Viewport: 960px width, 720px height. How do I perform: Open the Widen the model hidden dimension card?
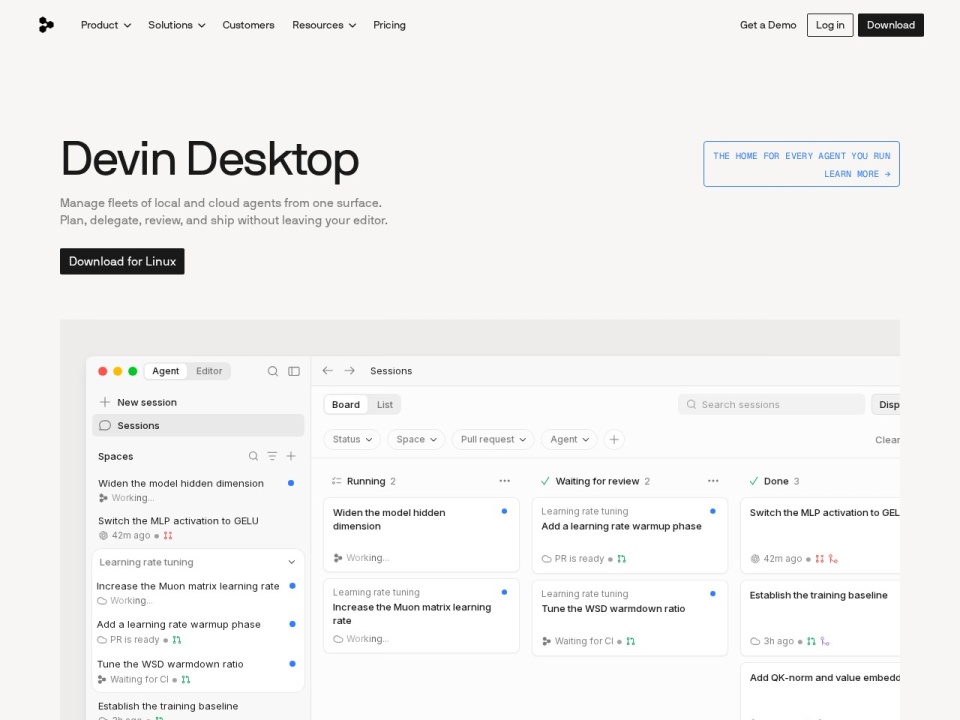421,535
